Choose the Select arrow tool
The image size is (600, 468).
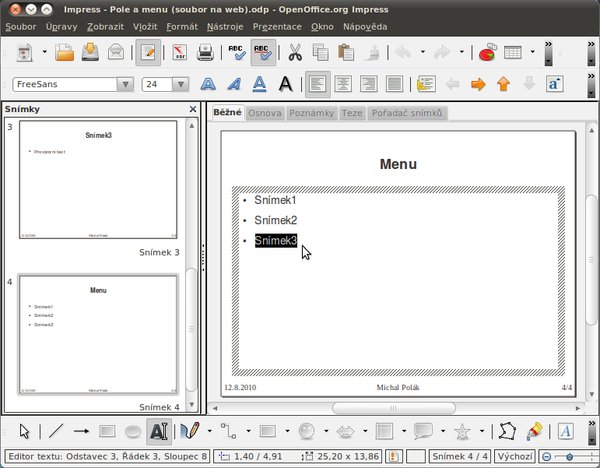coord(24,431)
